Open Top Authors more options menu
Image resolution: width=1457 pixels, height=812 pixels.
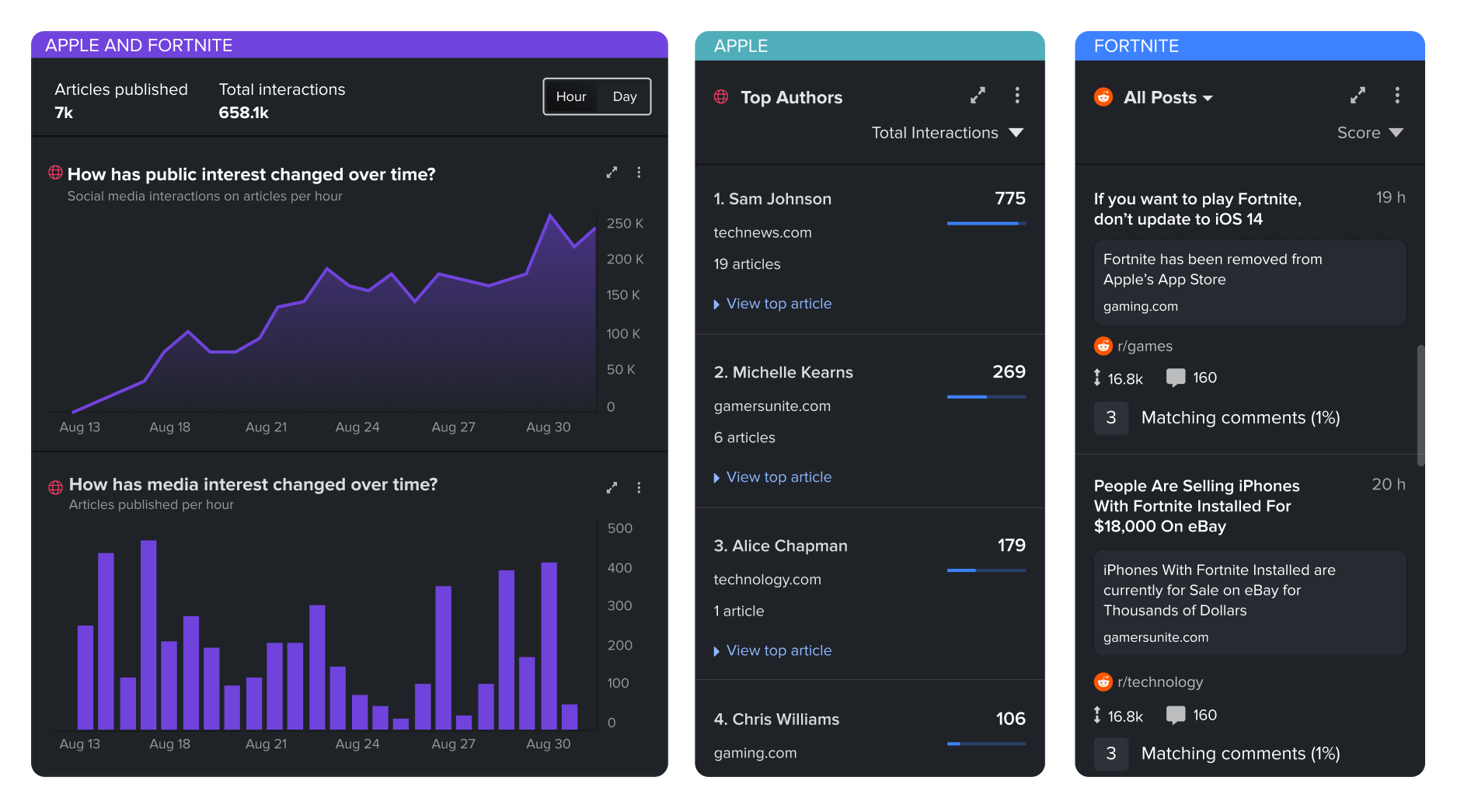(1017, 96)
